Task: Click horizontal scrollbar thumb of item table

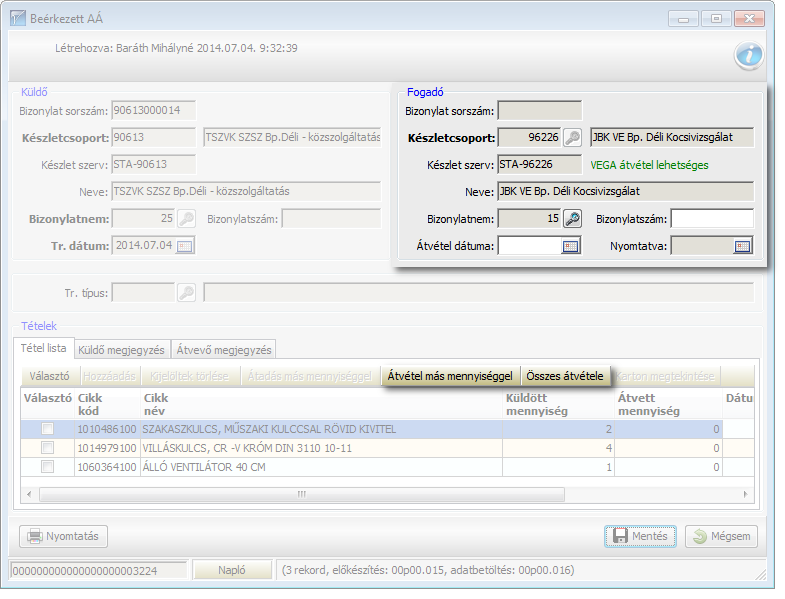Action: tap(302, 494)
